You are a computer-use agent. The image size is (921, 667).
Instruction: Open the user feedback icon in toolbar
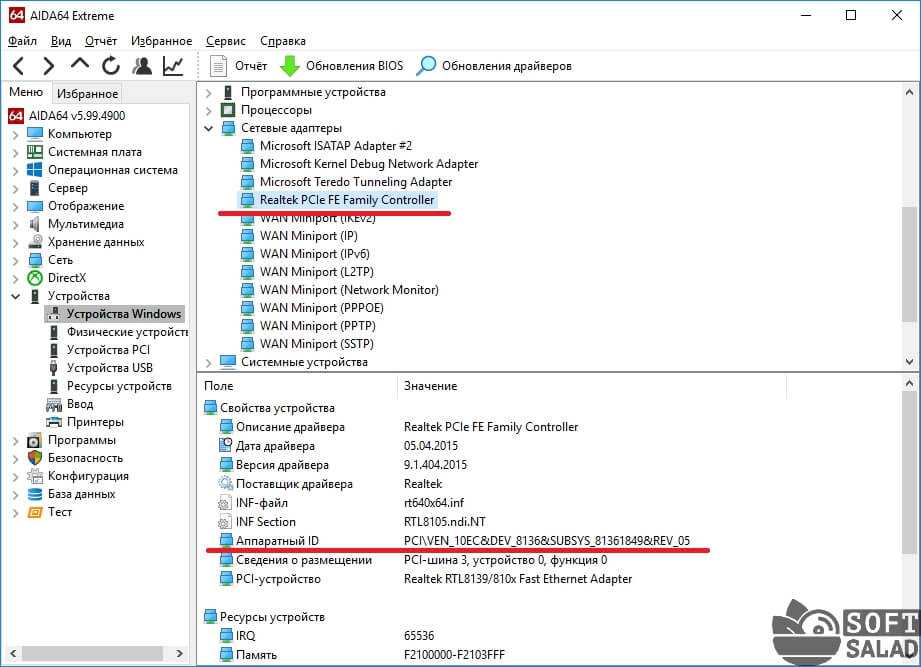click(142, 66)
